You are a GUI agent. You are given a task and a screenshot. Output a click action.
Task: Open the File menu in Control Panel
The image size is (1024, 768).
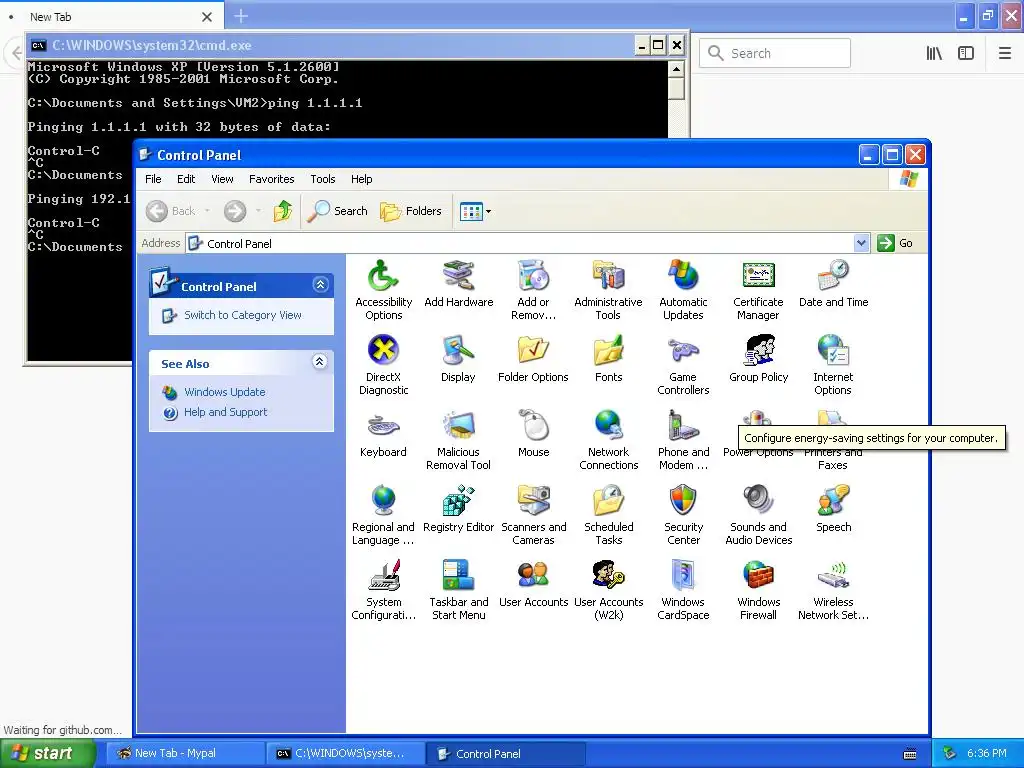pos(153,179)
